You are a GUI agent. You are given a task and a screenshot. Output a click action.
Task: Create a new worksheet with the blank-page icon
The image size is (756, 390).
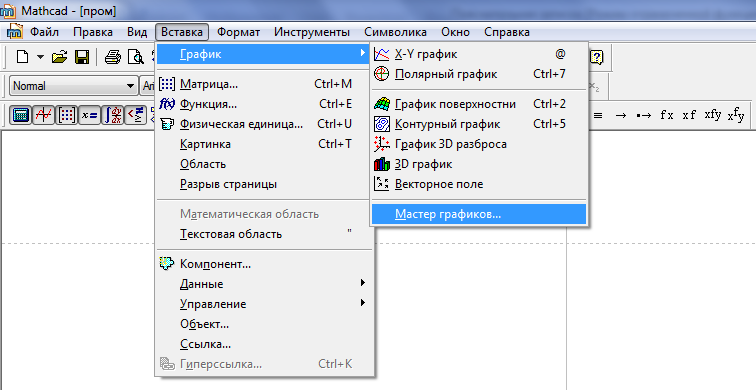coord(22,57)
